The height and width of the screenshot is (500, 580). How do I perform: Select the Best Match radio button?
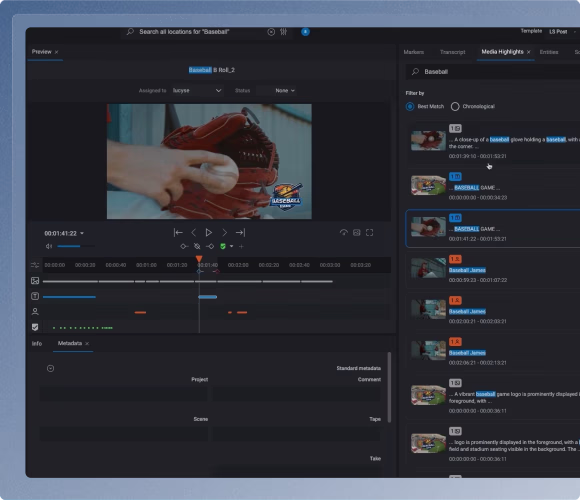410,107
